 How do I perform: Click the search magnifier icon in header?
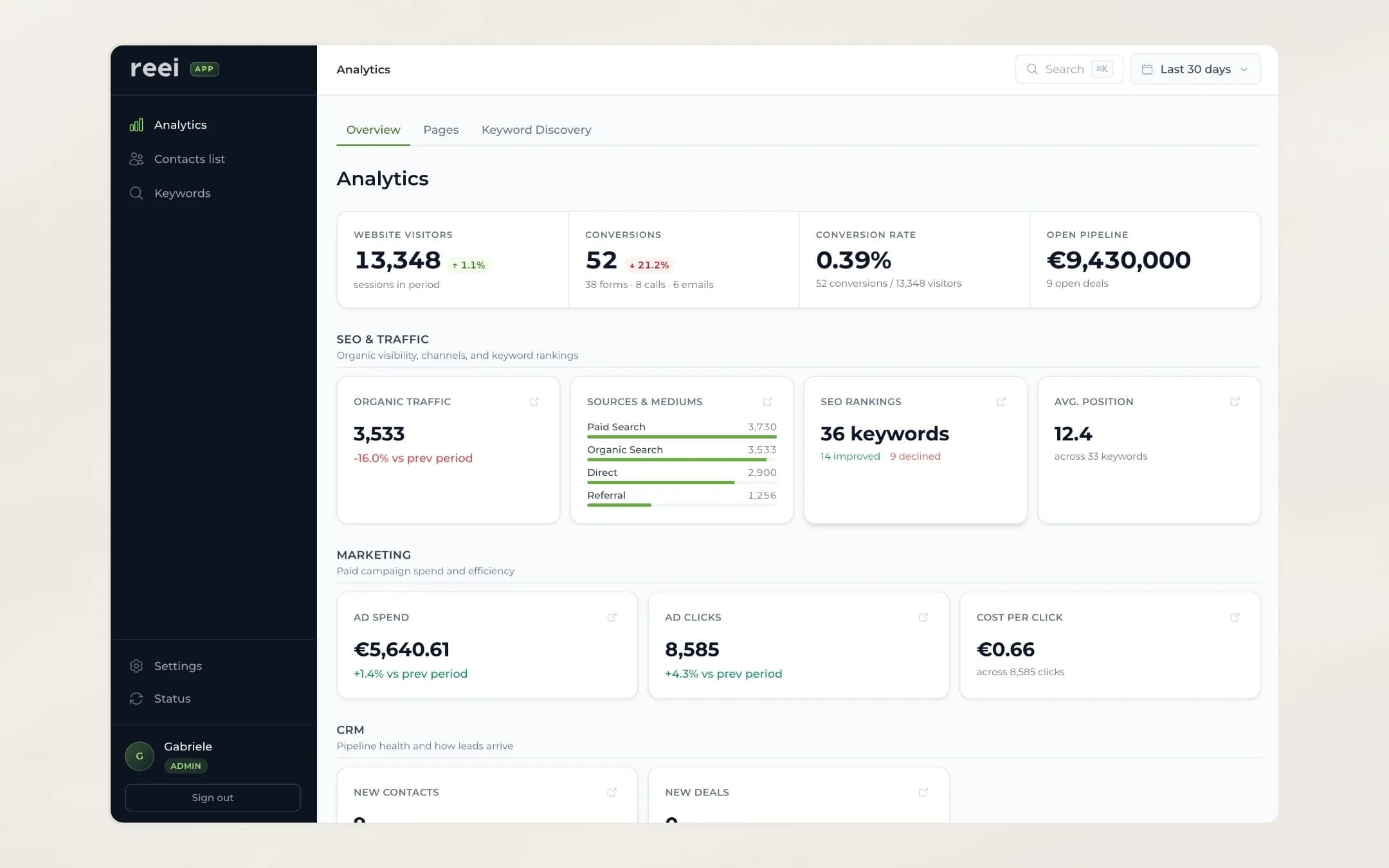(1032, 69)
